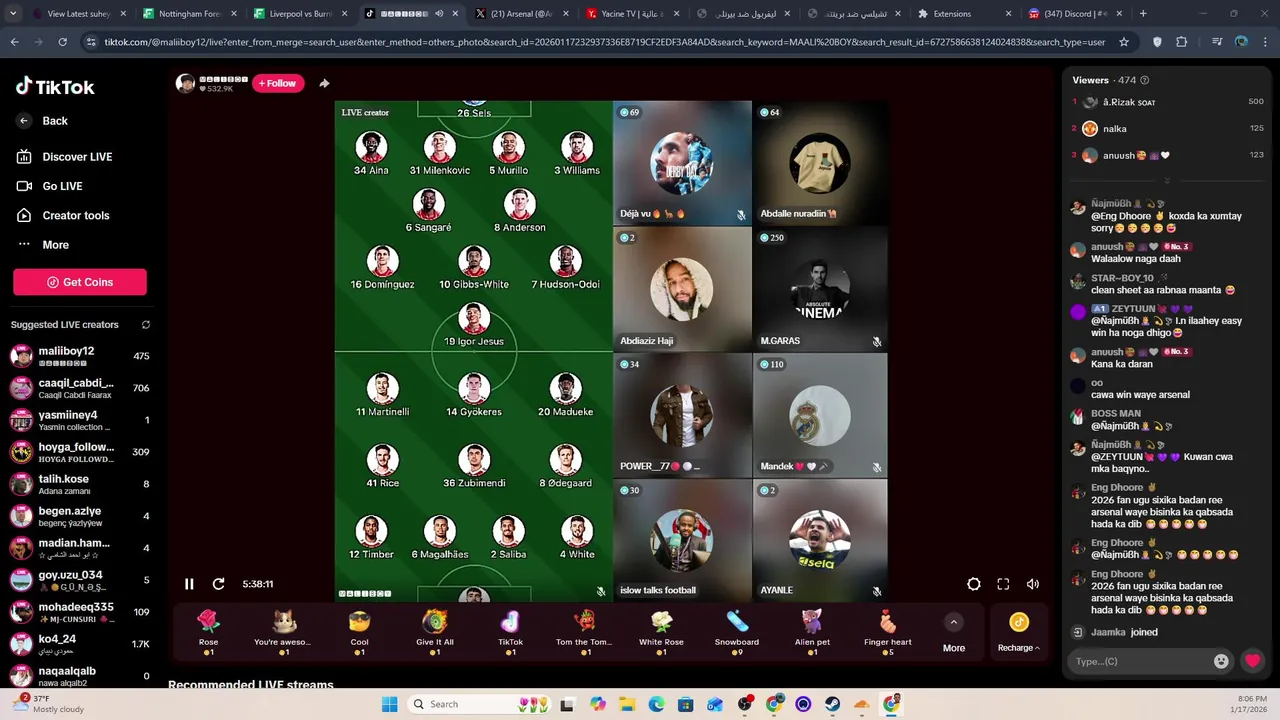This screenshot has width=1280, height=720.
Task: Send a heart like
Action: 1253,661
